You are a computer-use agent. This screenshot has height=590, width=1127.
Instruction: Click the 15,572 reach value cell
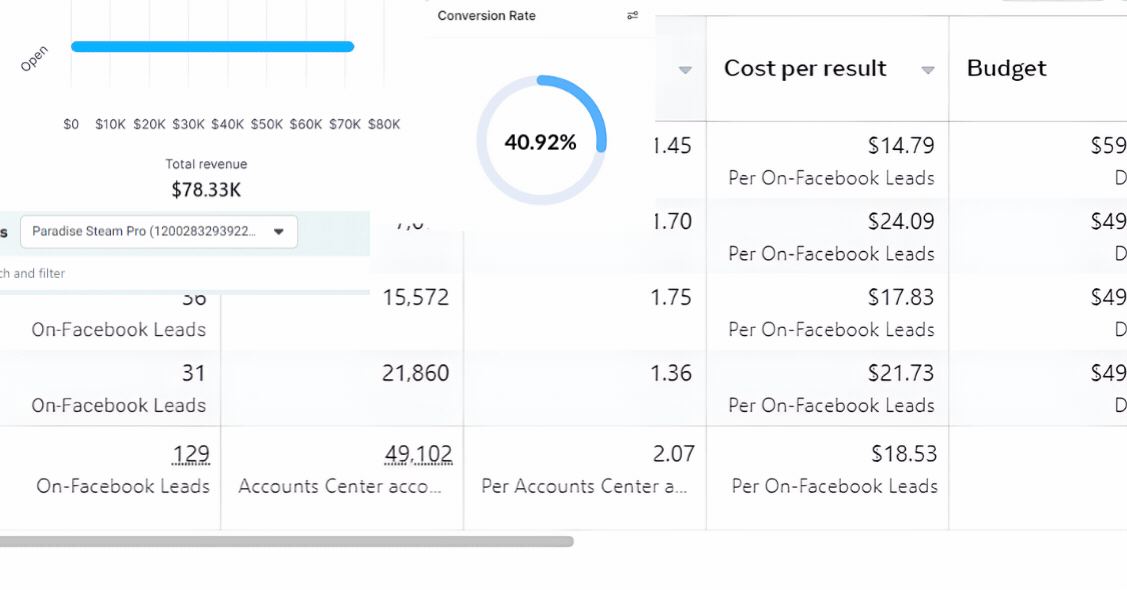tap(342, 313)
